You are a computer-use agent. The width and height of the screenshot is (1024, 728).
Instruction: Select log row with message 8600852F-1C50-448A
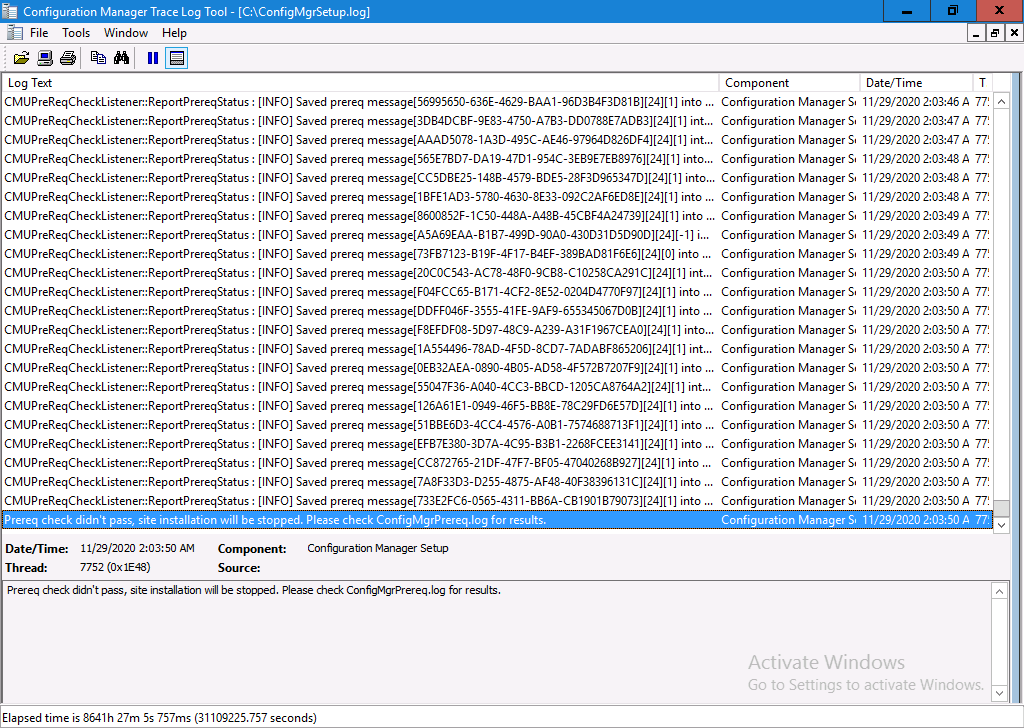[x=497, y=215]
